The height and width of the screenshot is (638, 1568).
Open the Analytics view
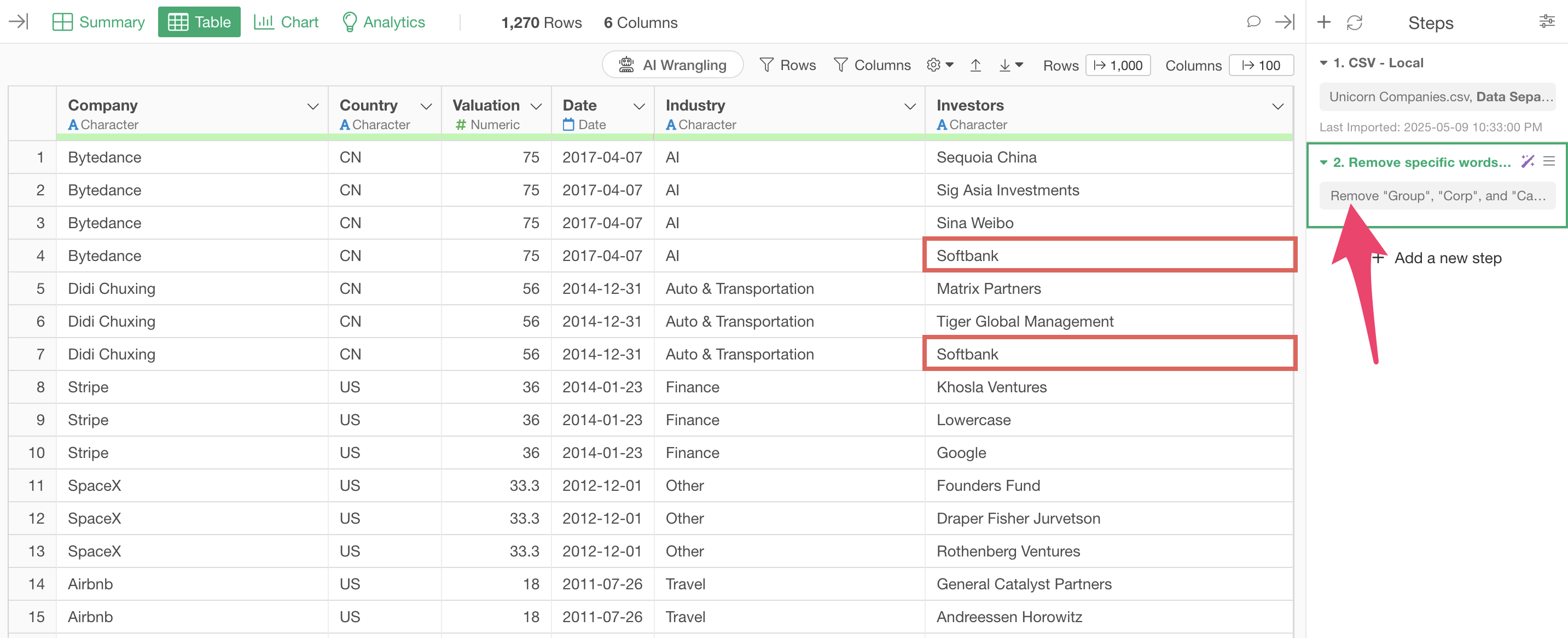383,22
